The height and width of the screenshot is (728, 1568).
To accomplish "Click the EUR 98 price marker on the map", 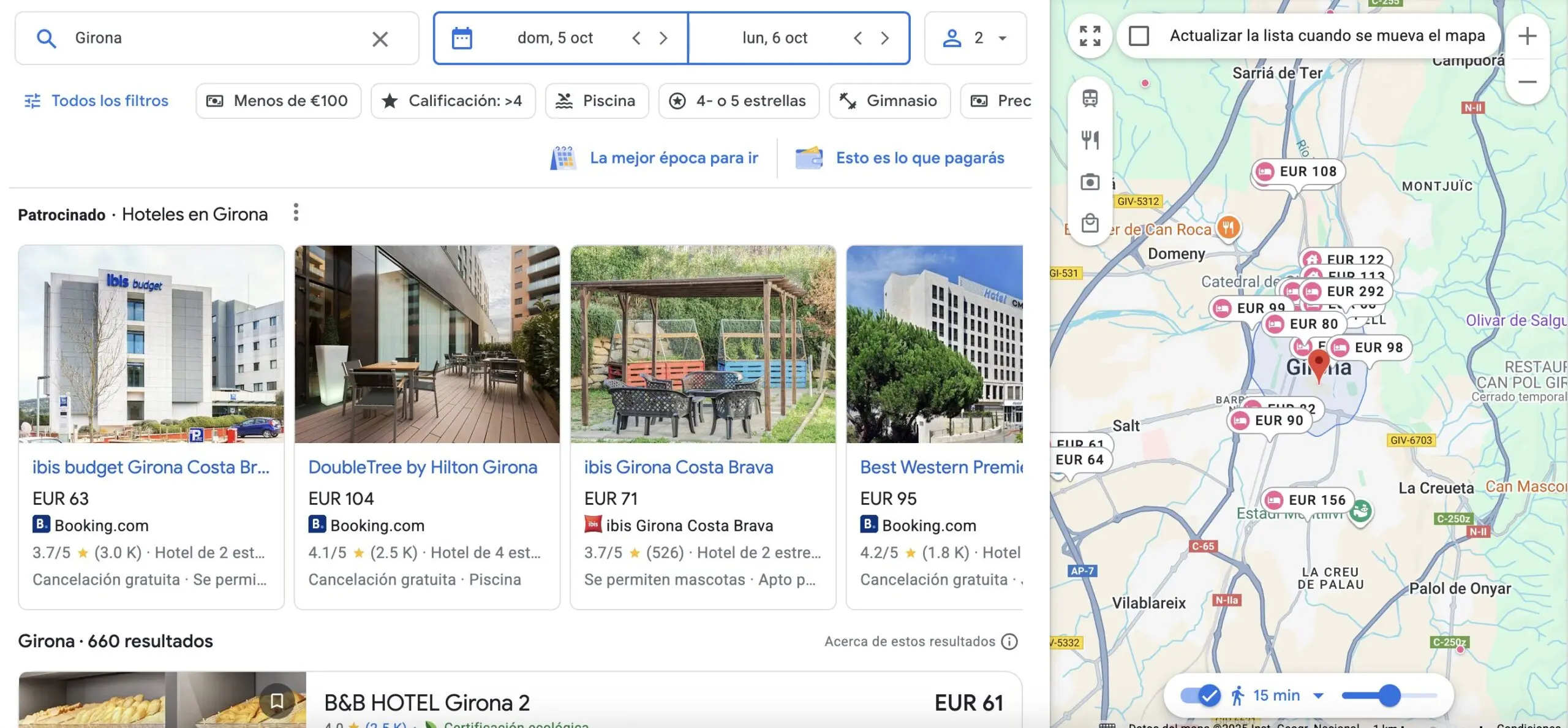I will [1368, 347].
